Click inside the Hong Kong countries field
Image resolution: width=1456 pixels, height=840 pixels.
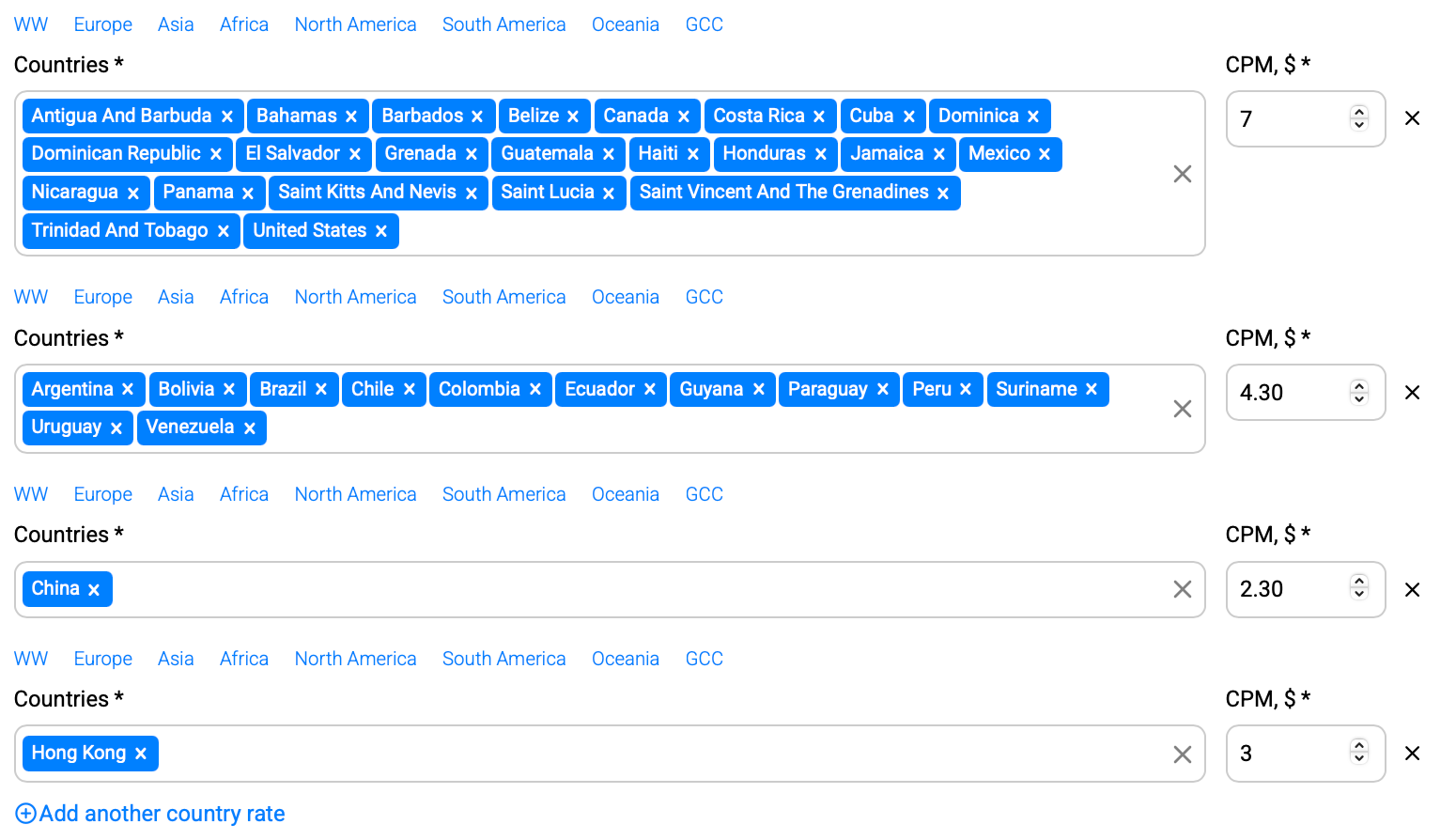658,754
